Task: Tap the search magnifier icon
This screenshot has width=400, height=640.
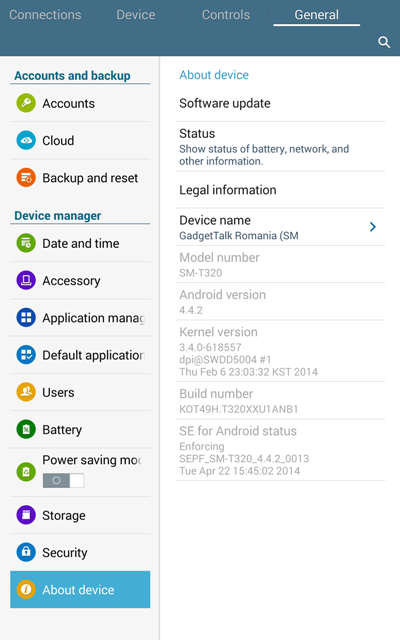Action: 384,42
